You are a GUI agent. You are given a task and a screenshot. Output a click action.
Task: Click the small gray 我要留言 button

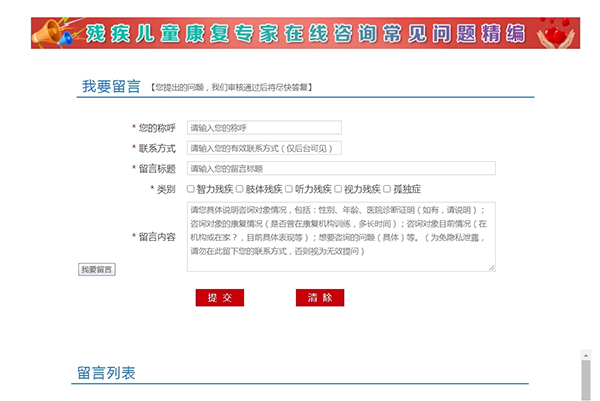pos(97,269)
